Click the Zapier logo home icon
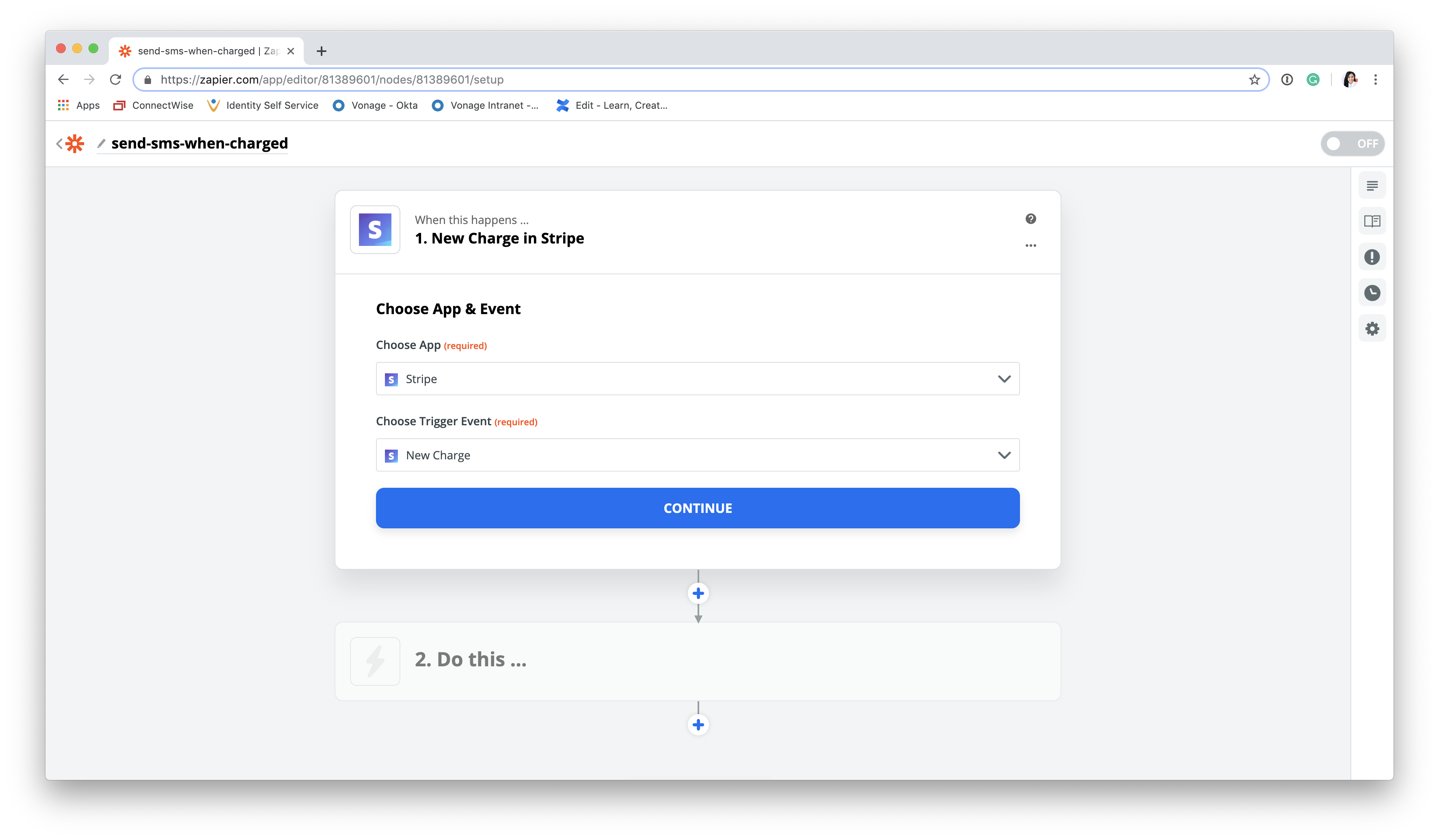This screenshot has width=1439, height=840. point(75,143)
